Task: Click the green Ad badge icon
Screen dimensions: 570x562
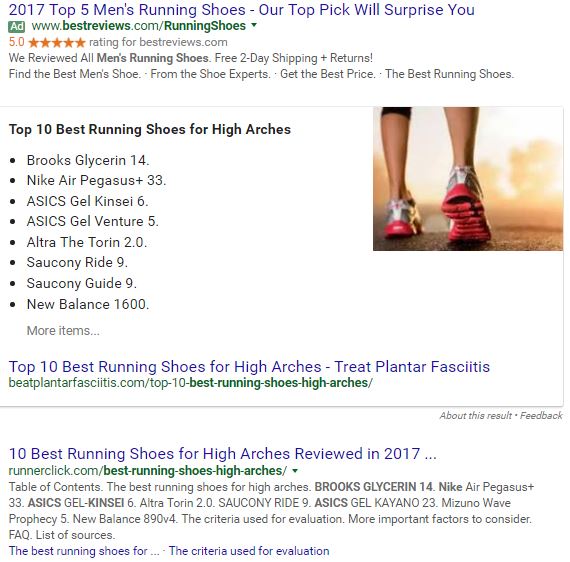Action: 17,27
